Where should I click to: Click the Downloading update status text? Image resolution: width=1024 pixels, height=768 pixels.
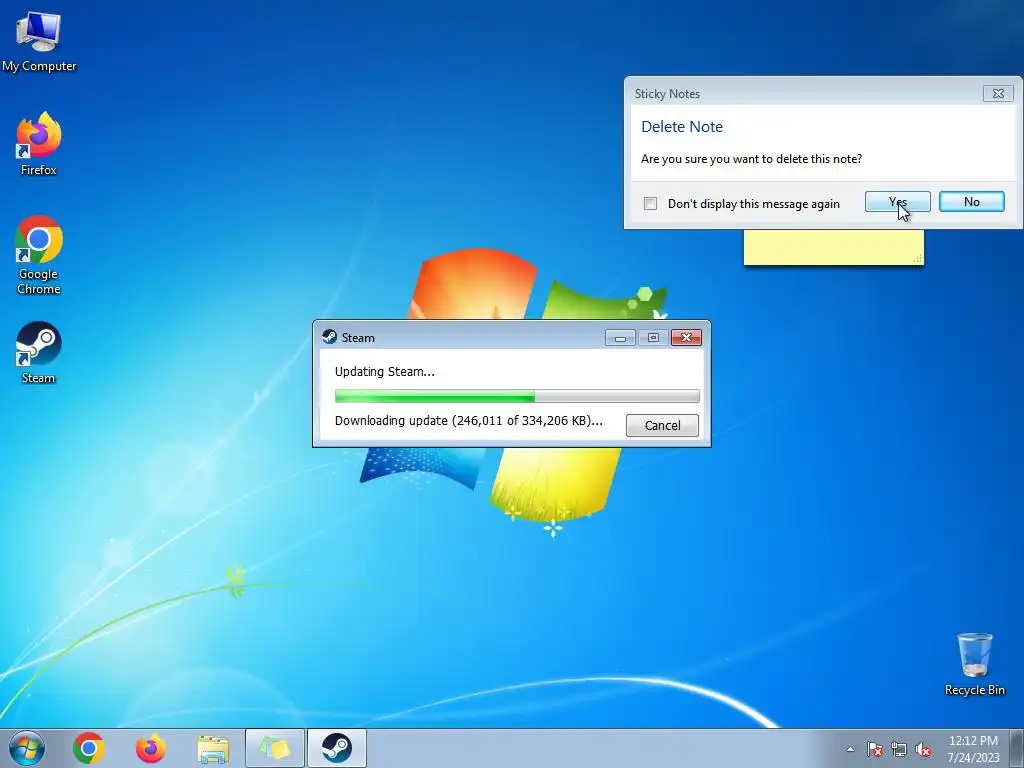468,421
